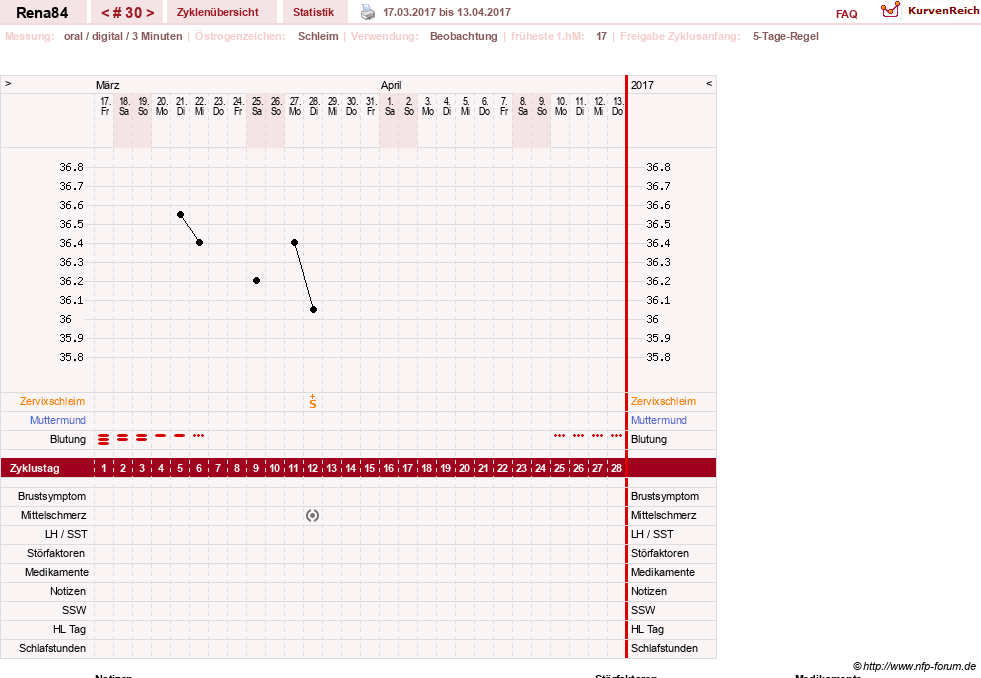Click the left Brustsymptom row label
The image size is (981, 678).
[x=52, y=497]
